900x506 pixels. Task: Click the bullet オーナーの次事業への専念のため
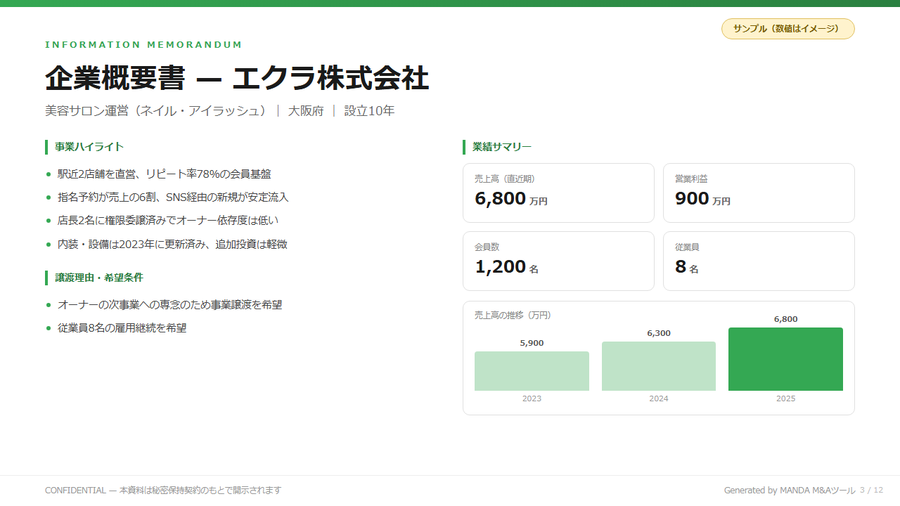(169, 305)
